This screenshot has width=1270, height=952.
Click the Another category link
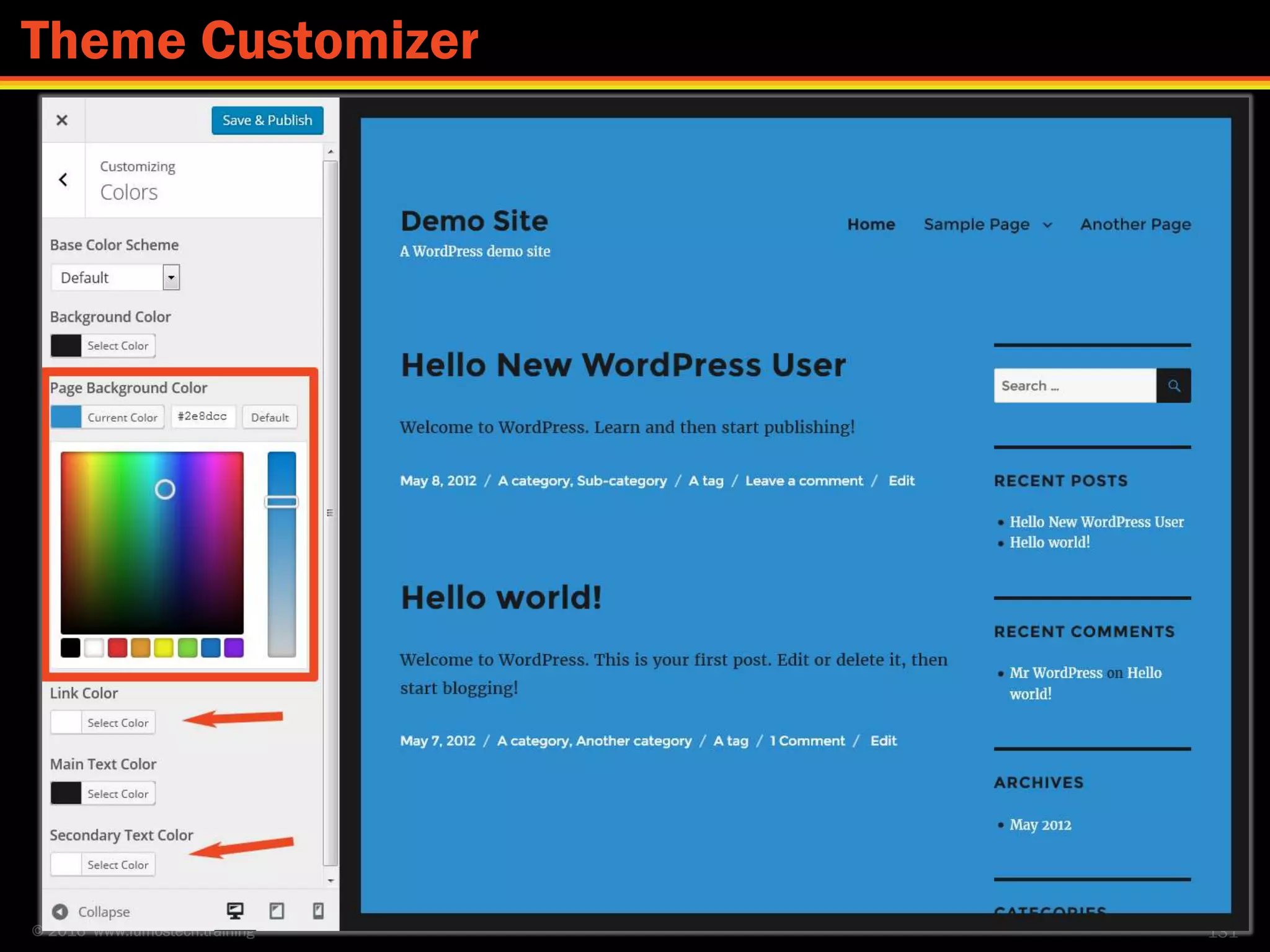[634, 741]
